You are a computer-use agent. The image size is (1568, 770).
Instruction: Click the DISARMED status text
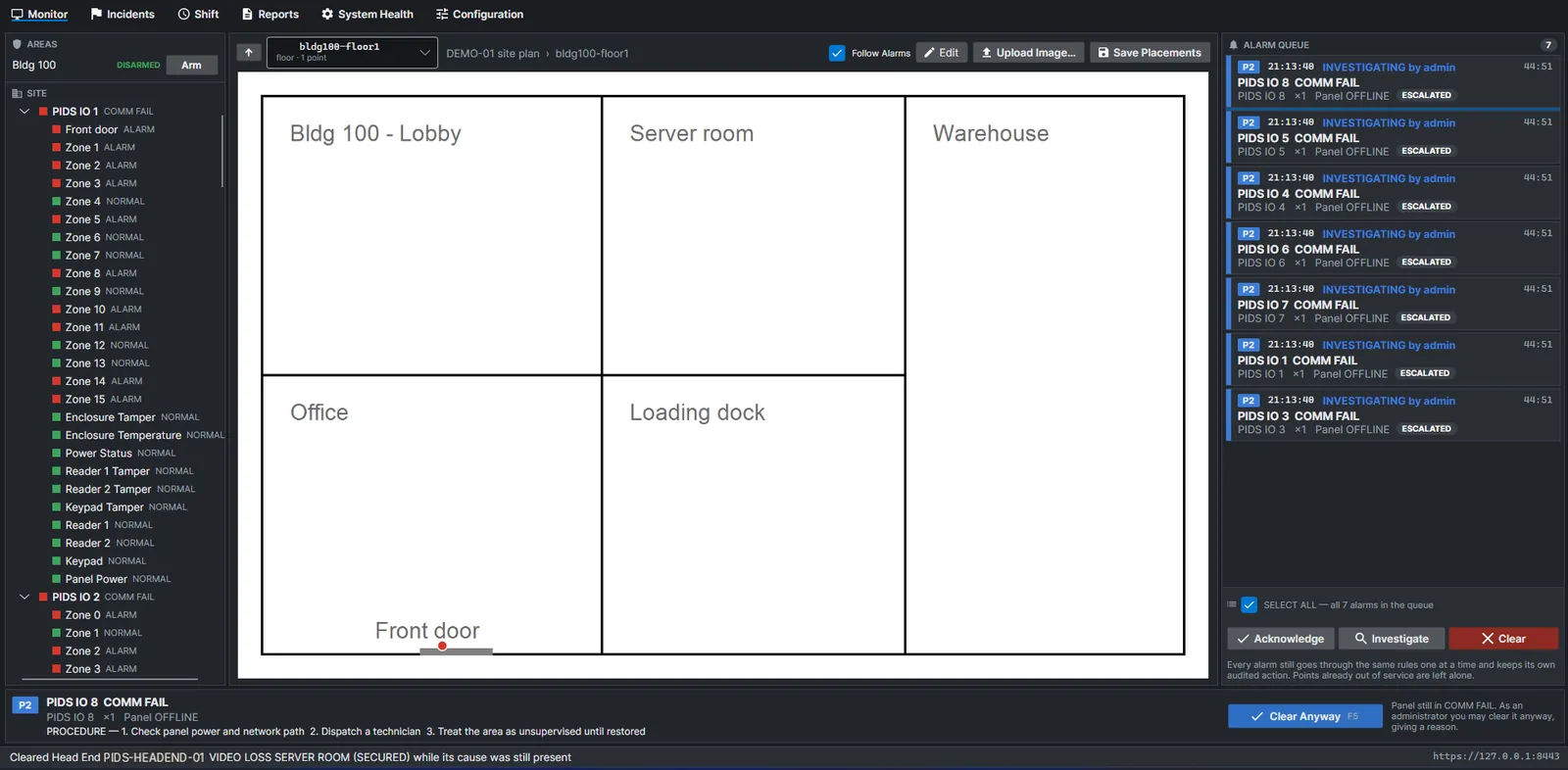(138, 65)
